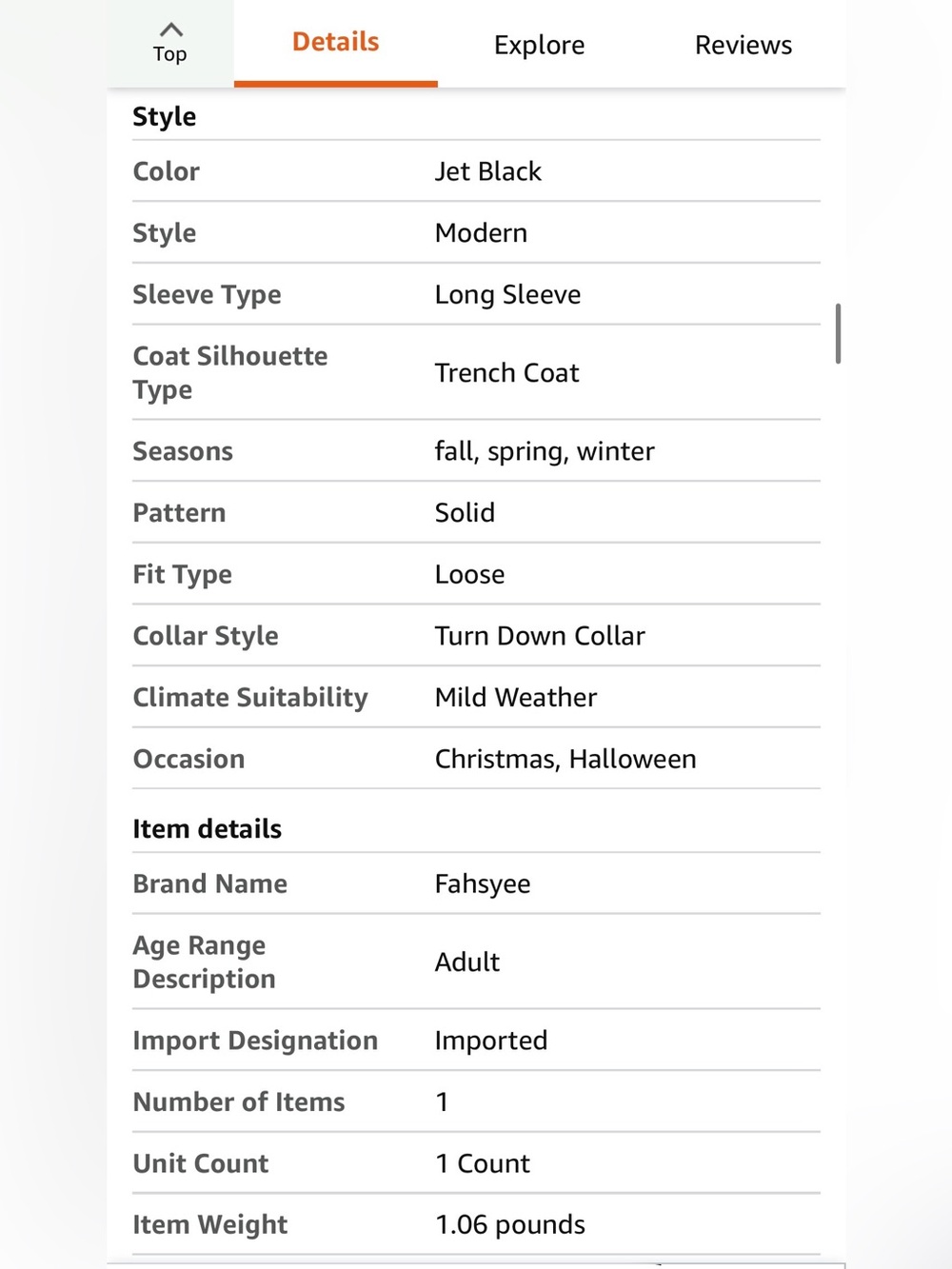Click the Import Designation label

click(255, 1041)
